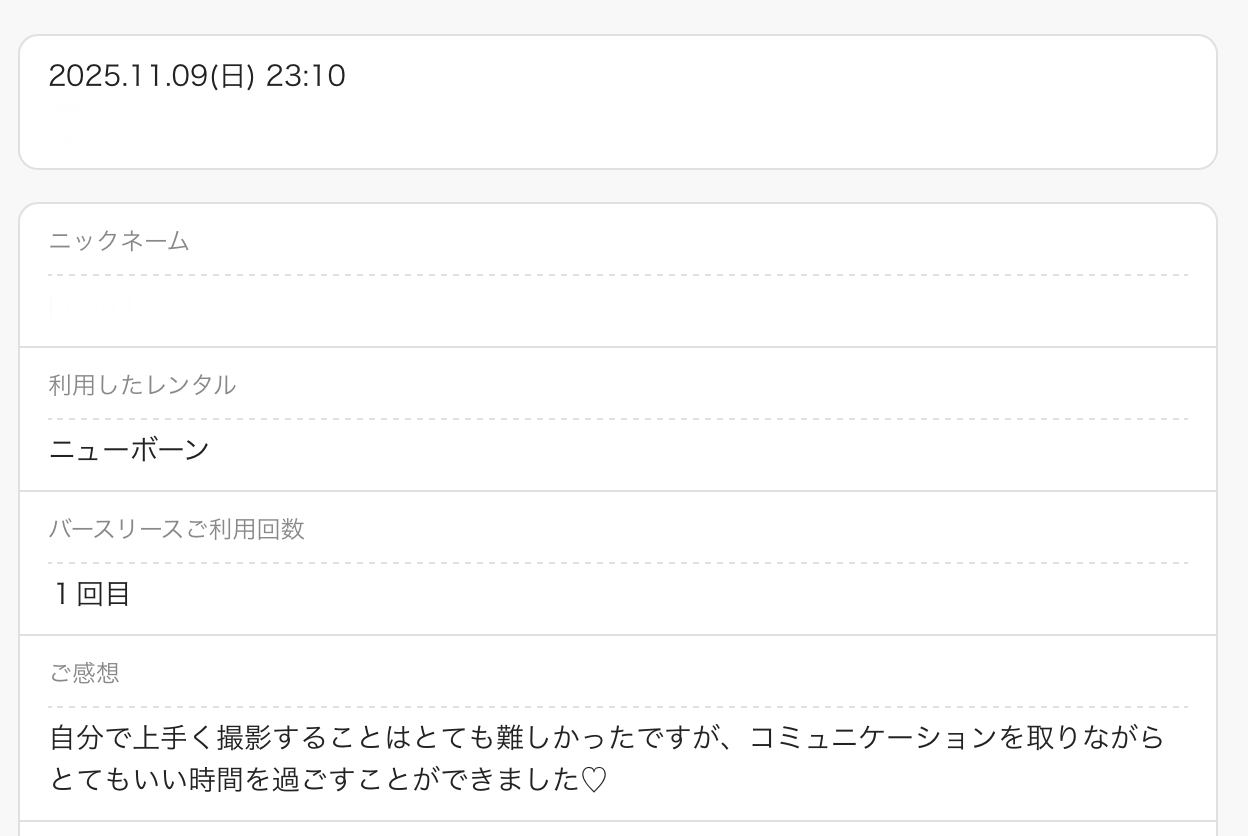Viewport: 1248px width, 836px height.
Task: Click the ニックネーム field label
Action: tap(119, 241)
